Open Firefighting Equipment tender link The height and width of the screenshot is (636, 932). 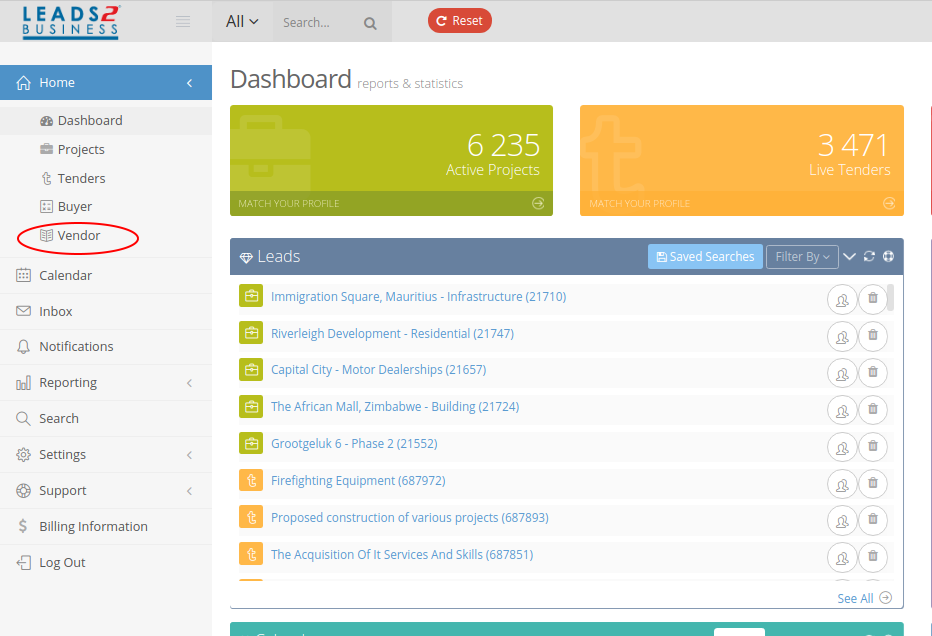coord(358,480)
